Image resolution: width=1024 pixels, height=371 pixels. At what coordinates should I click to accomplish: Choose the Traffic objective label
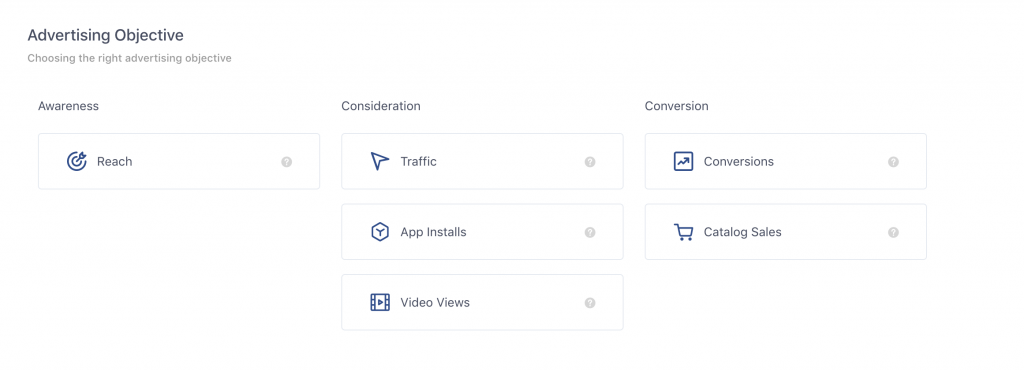[x=419, y=161]
